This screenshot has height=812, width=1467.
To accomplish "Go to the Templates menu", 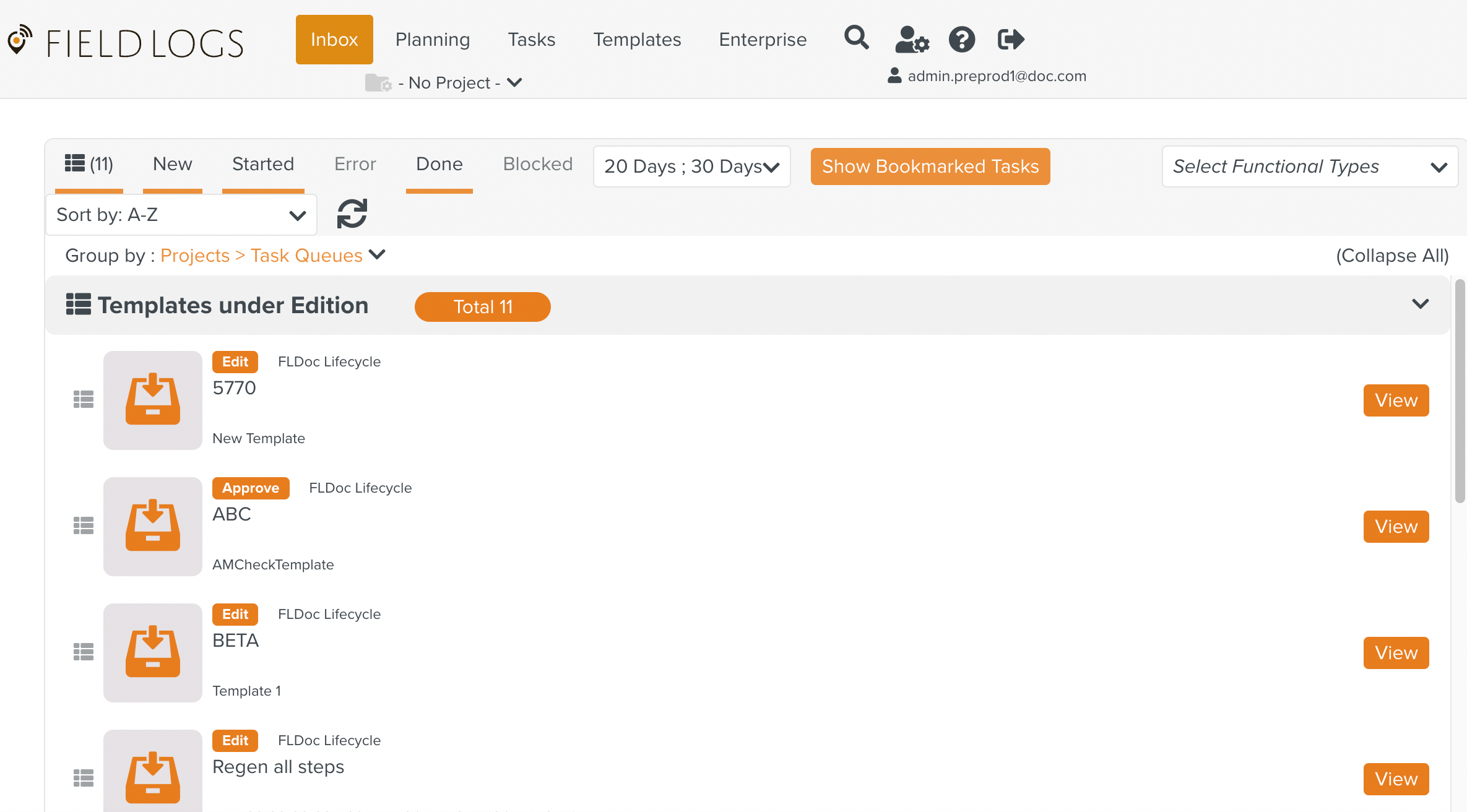I will [x=637, y=40].
